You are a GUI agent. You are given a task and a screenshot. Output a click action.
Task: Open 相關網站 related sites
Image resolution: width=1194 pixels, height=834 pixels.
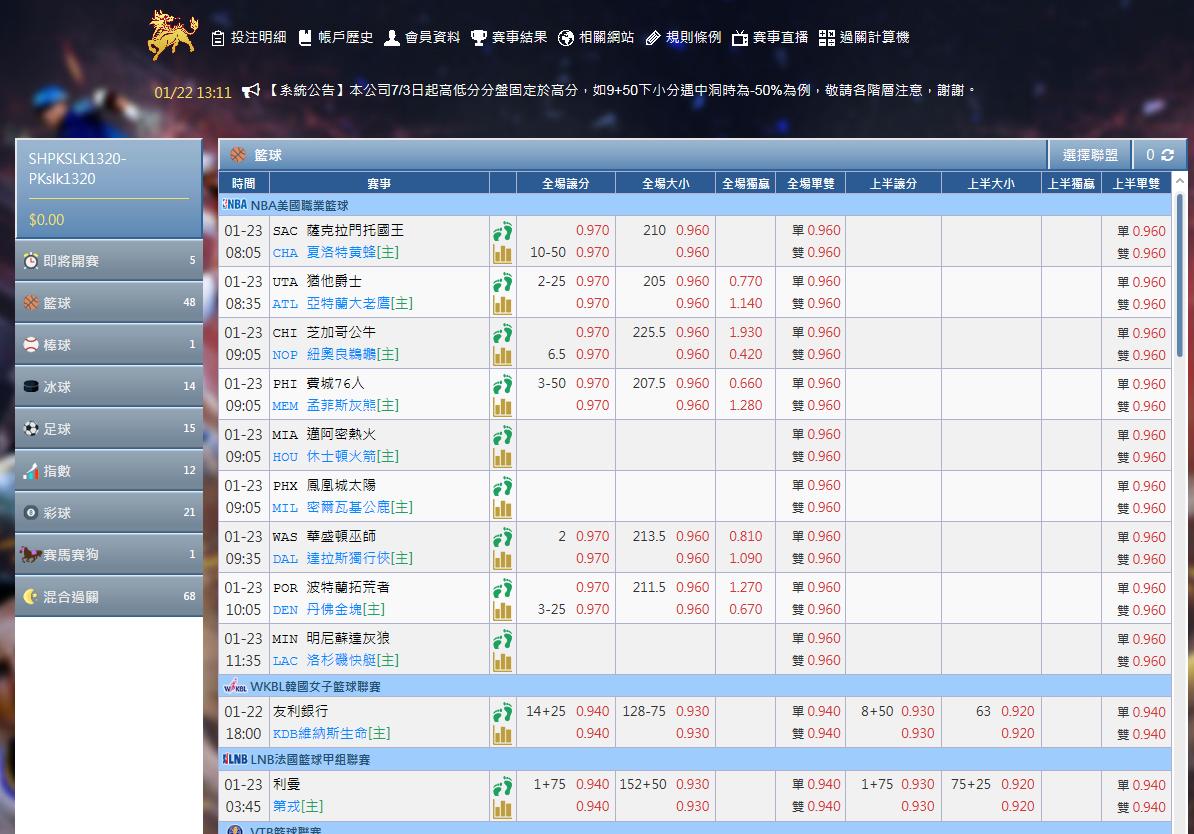pyautogui.click(x=595, y=37)
